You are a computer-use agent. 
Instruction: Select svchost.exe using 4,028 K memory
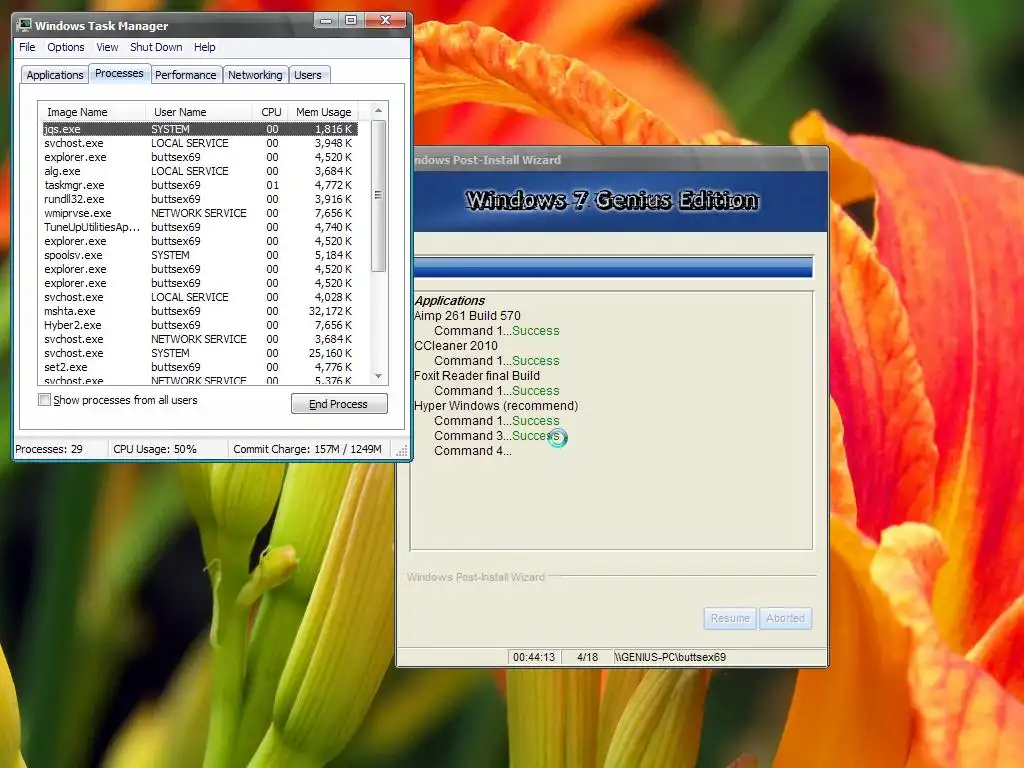point(200,297)
